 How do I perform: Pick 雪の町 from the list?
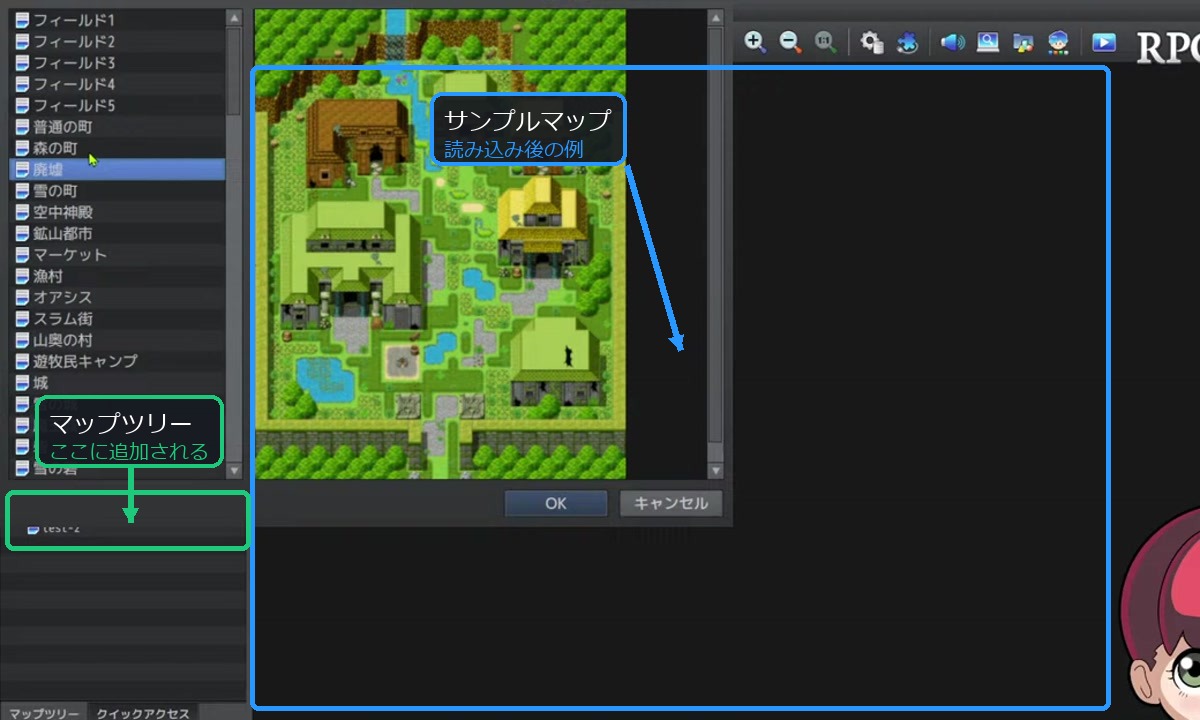coord(117,191)
